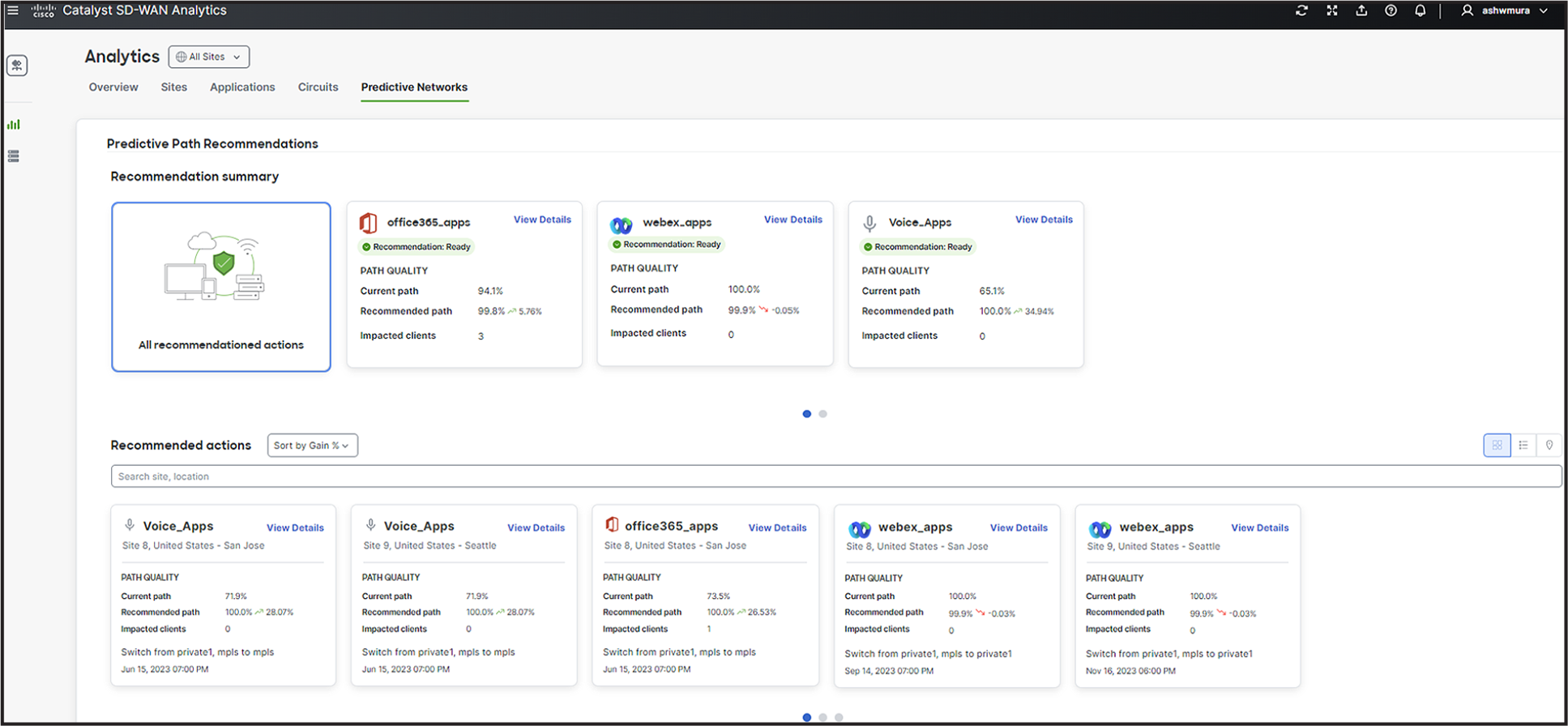View Details for office365_apps summary card
This screenshot has width=1568, height=726.
coord(542,220)
